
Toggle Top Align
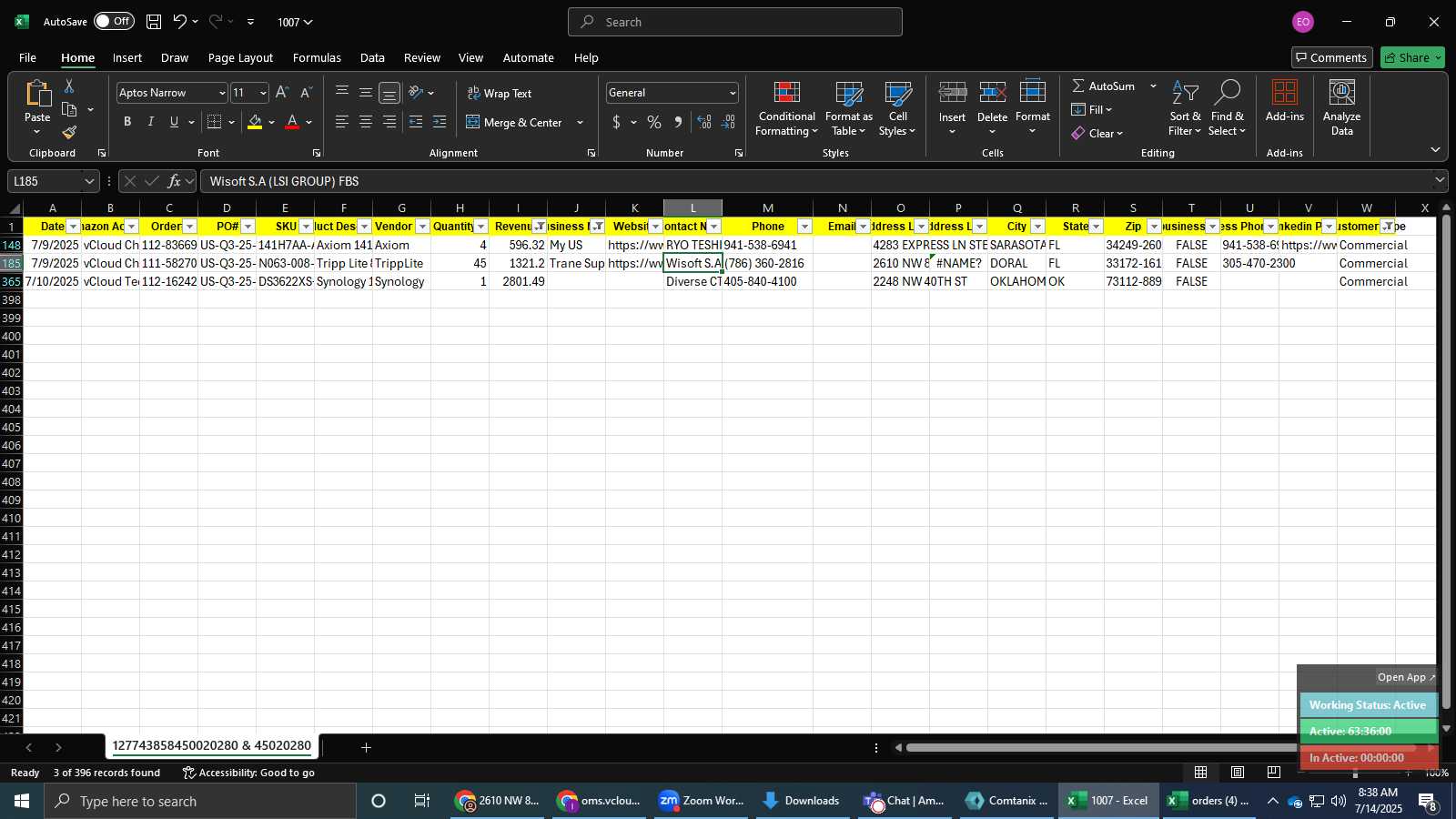342,92
